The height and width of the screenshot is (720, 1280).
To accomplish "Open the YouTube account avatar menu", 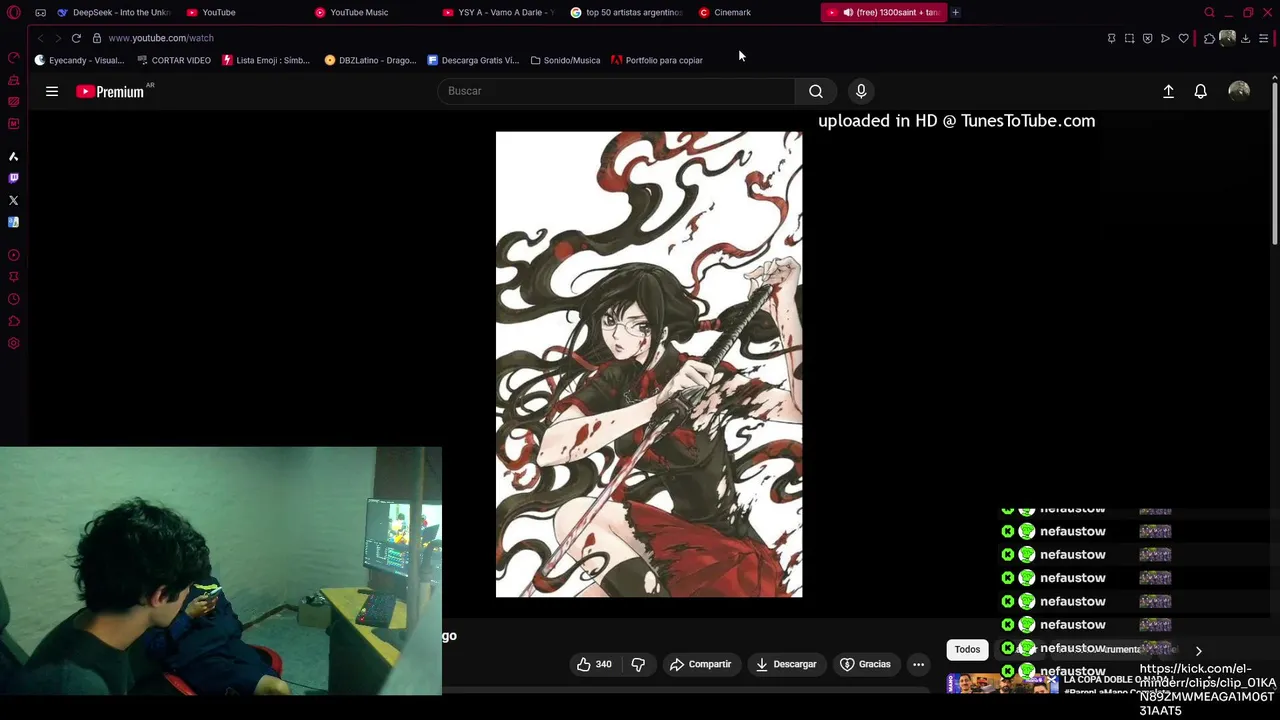I will point(1239,91).
